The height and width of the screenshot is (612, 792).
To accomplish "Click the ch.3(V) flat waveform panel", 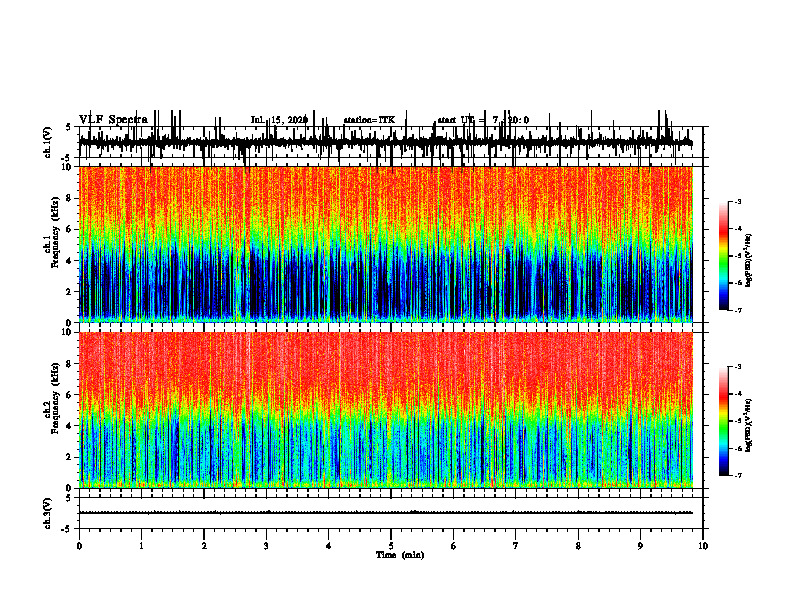I will [391, 513].
